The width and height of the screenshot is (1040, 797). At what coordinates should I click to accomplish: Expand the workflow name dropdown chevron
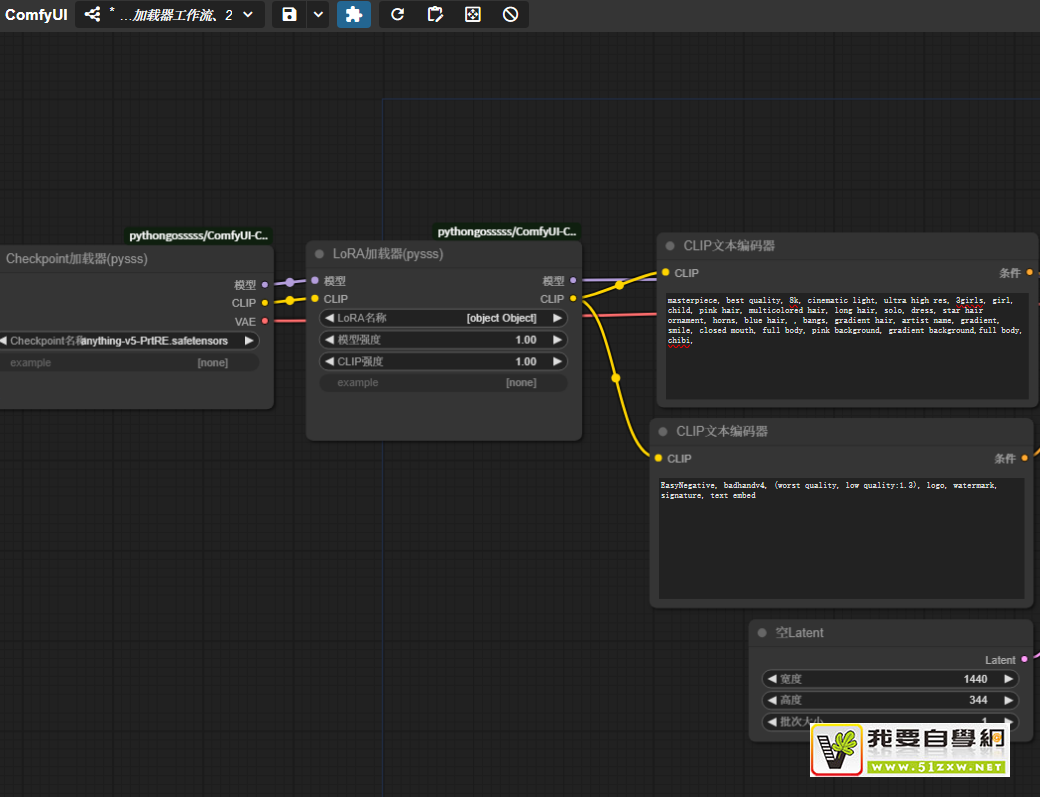pyautogui.click(x=248, y=14)
